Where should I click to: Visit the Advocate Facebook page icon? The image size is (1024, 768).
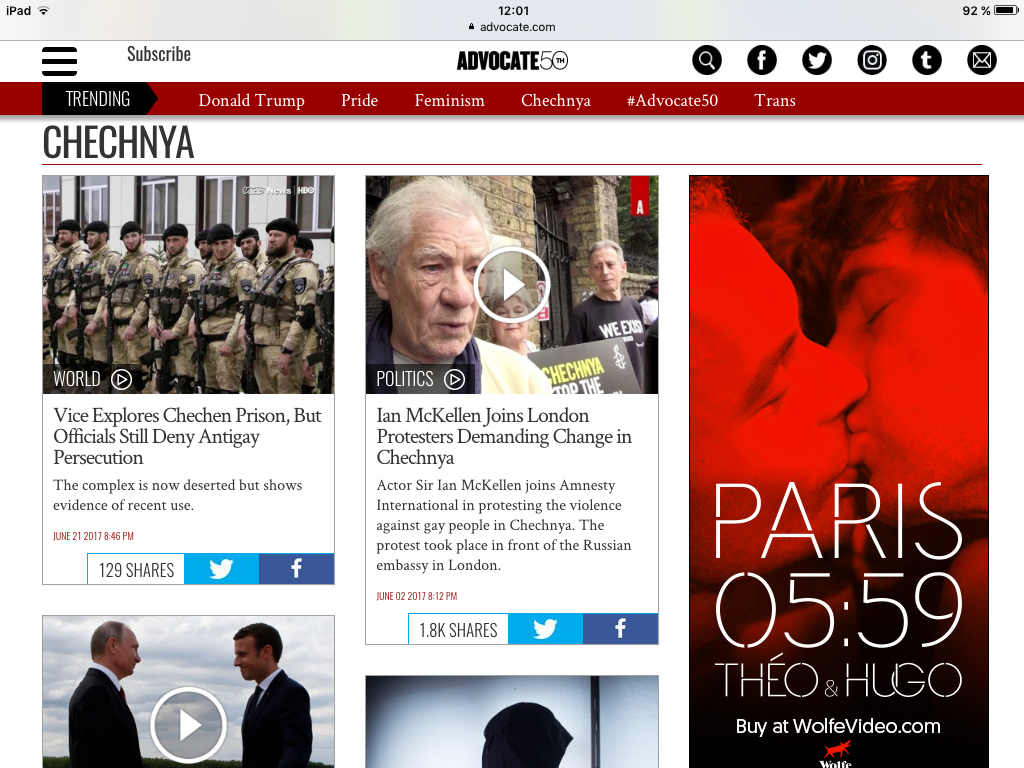pyautogui.click(x=761, y=61)
